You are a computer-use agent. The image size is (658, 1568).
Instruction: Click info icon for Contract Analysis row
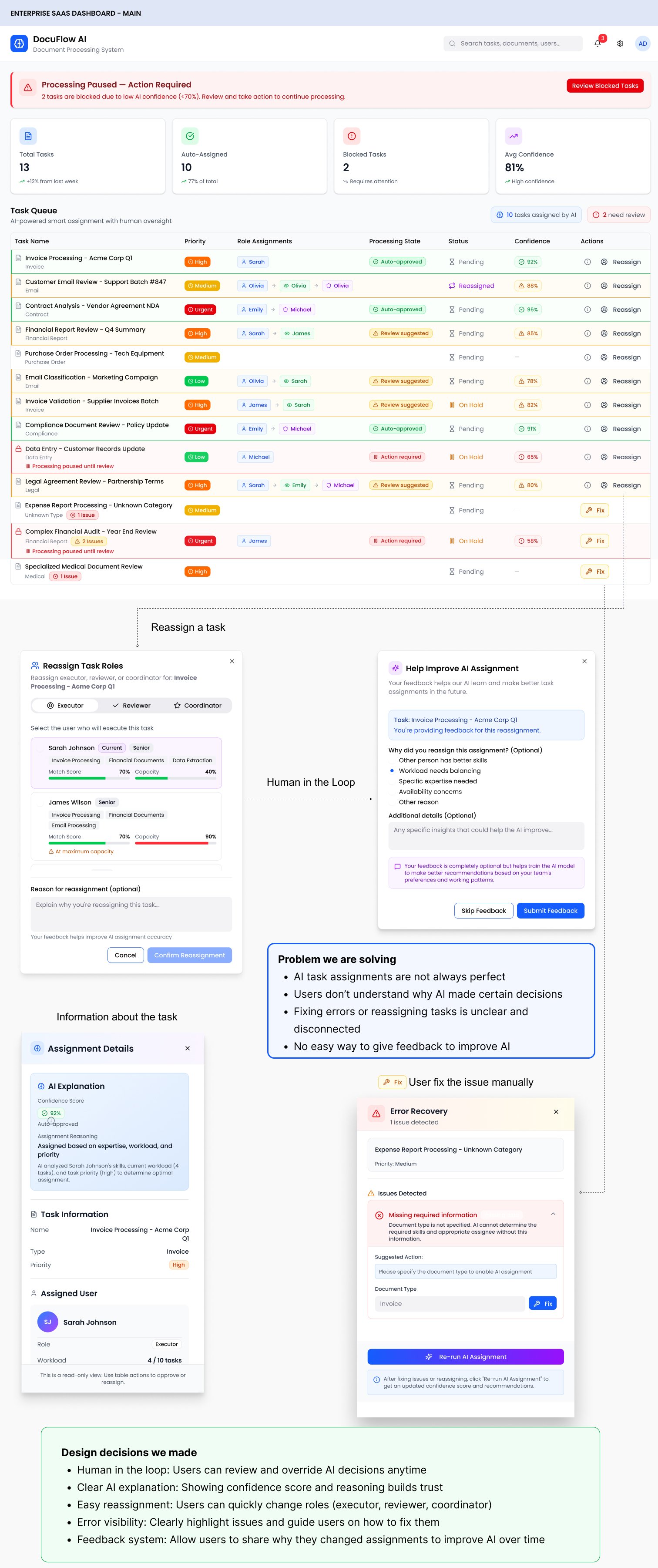coord(587,310)
